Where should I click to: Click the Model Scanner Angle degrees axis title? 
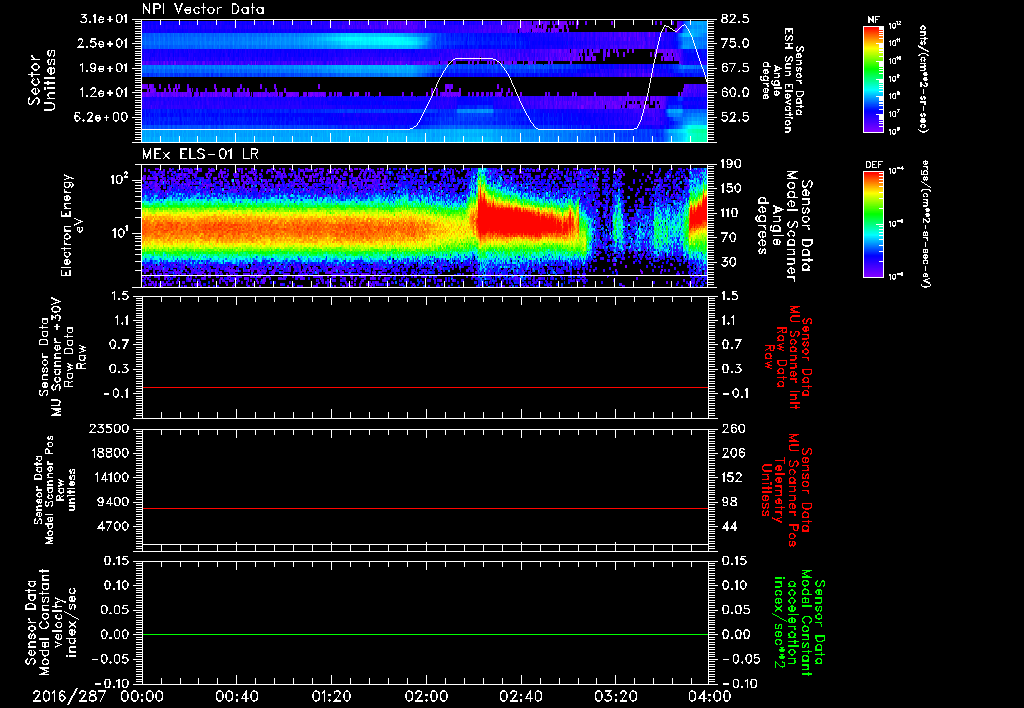click(784, 226)
